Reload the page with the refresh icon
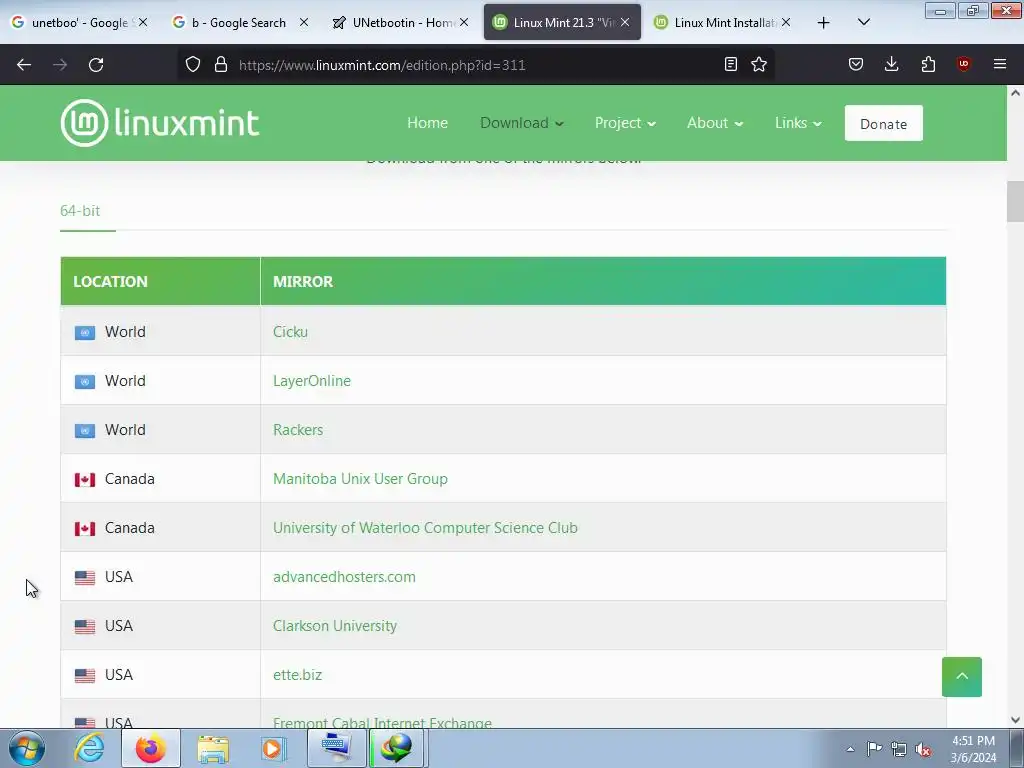The image size is (1024, 768). click(x=96, y=65)
